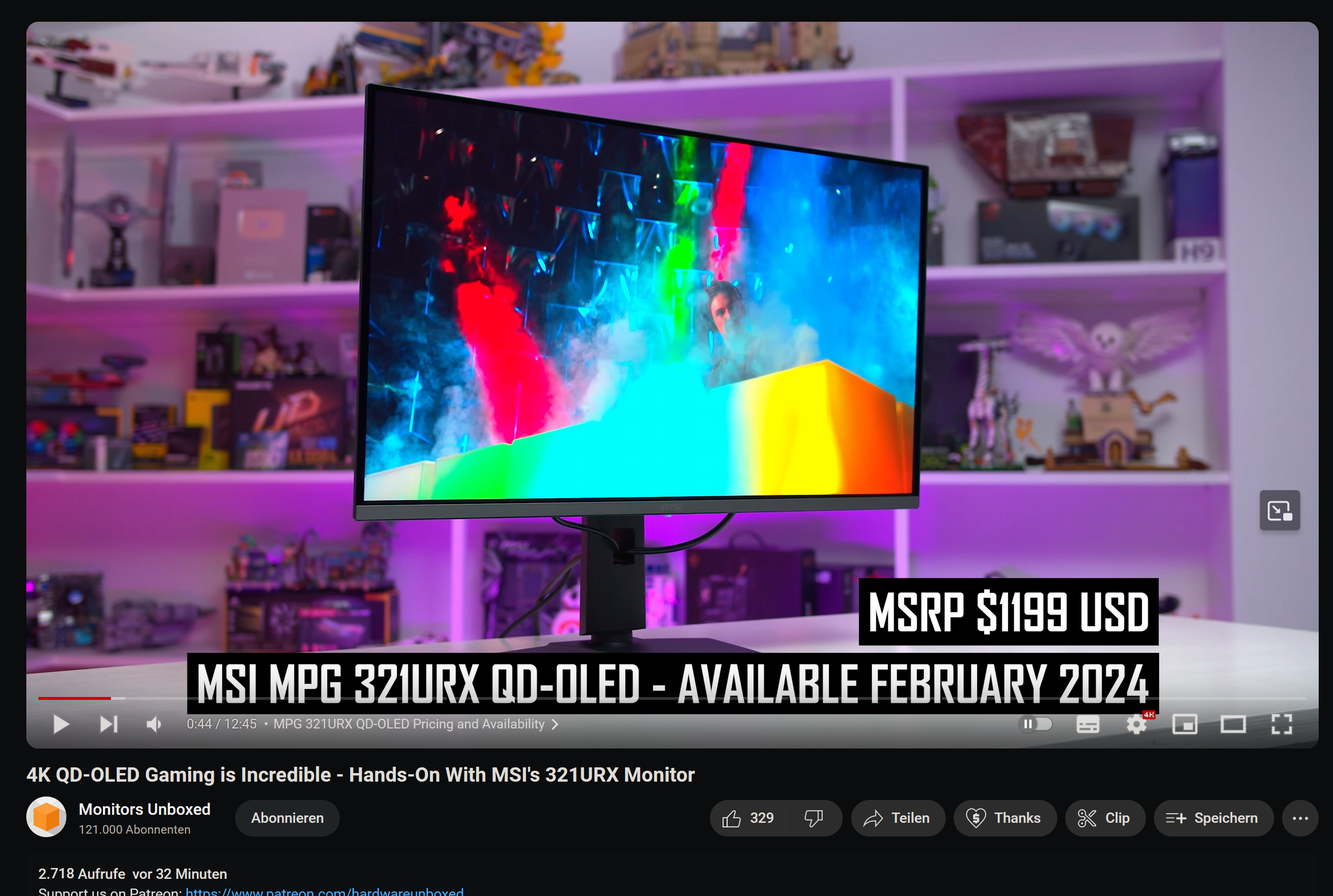Click the Thanks button

[x=1005, y=818]
